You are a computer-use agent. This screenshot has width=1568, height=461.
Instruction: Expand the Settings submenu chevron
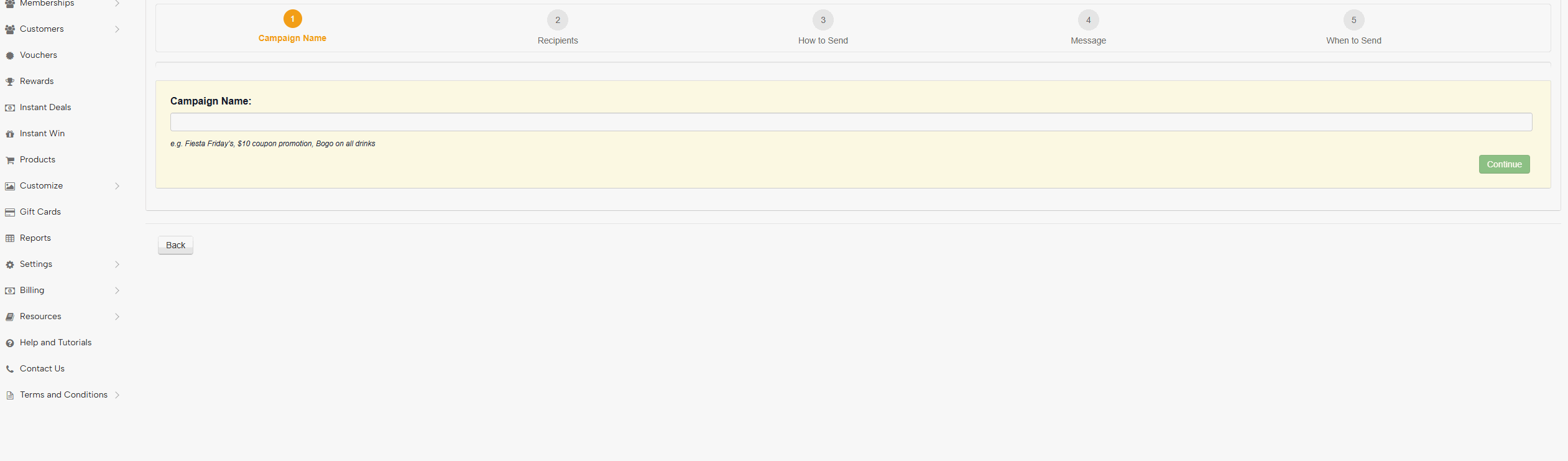(x=117, y=264)
